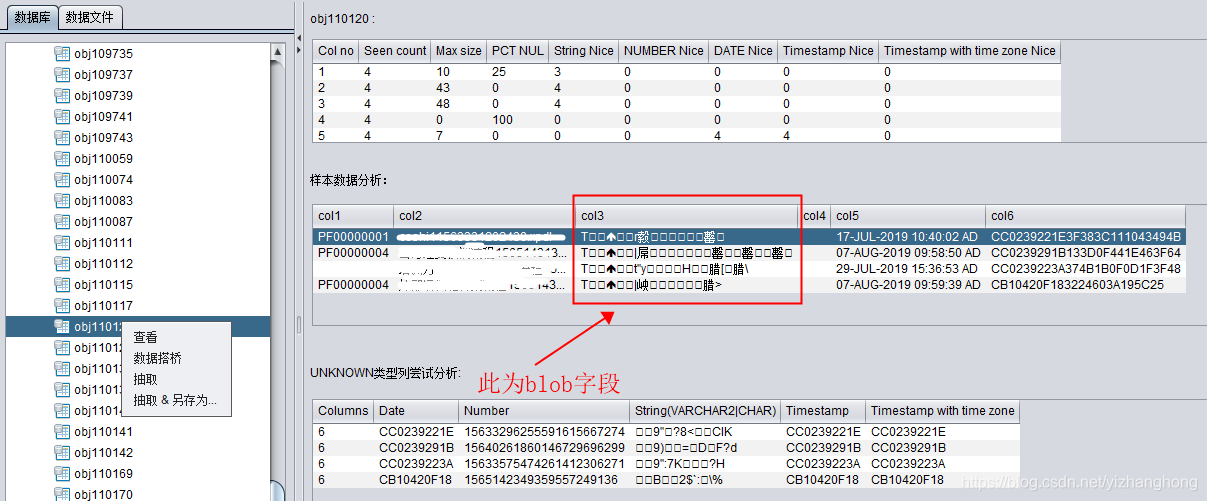Click the table icon beside obj110117
Viewport: 1207px width, 501px height.
[61, 306]
